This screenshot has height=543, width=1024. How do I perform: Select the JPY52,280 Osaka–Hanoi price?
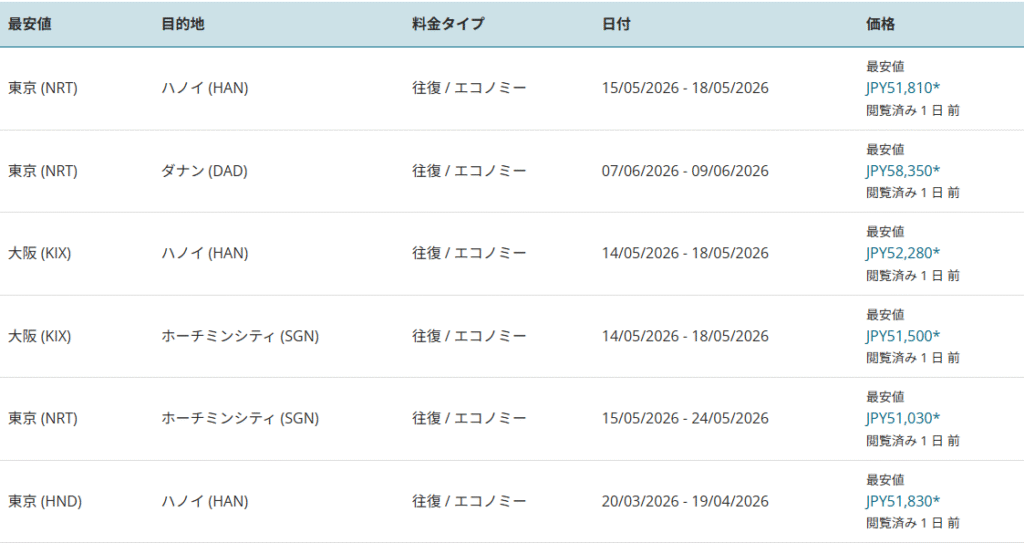click(902, 253)
